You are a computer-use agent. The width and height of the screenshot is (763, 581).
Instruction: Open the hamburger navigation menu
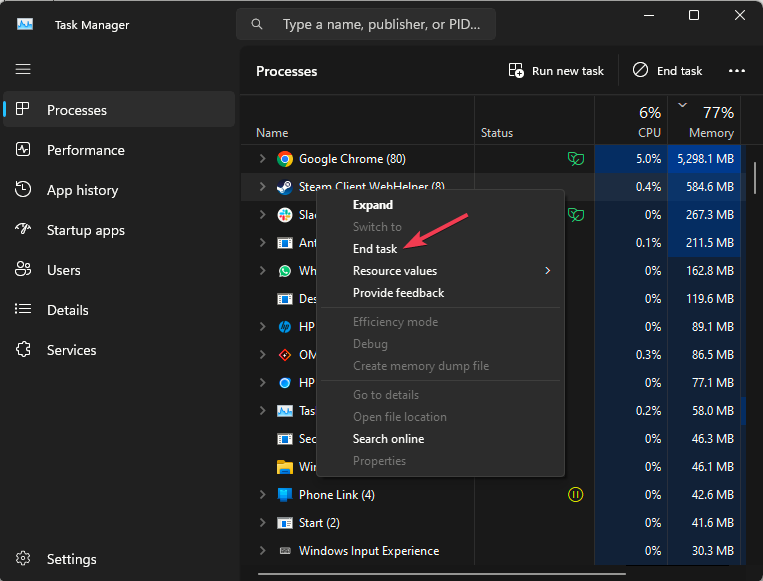pos(23,69)
